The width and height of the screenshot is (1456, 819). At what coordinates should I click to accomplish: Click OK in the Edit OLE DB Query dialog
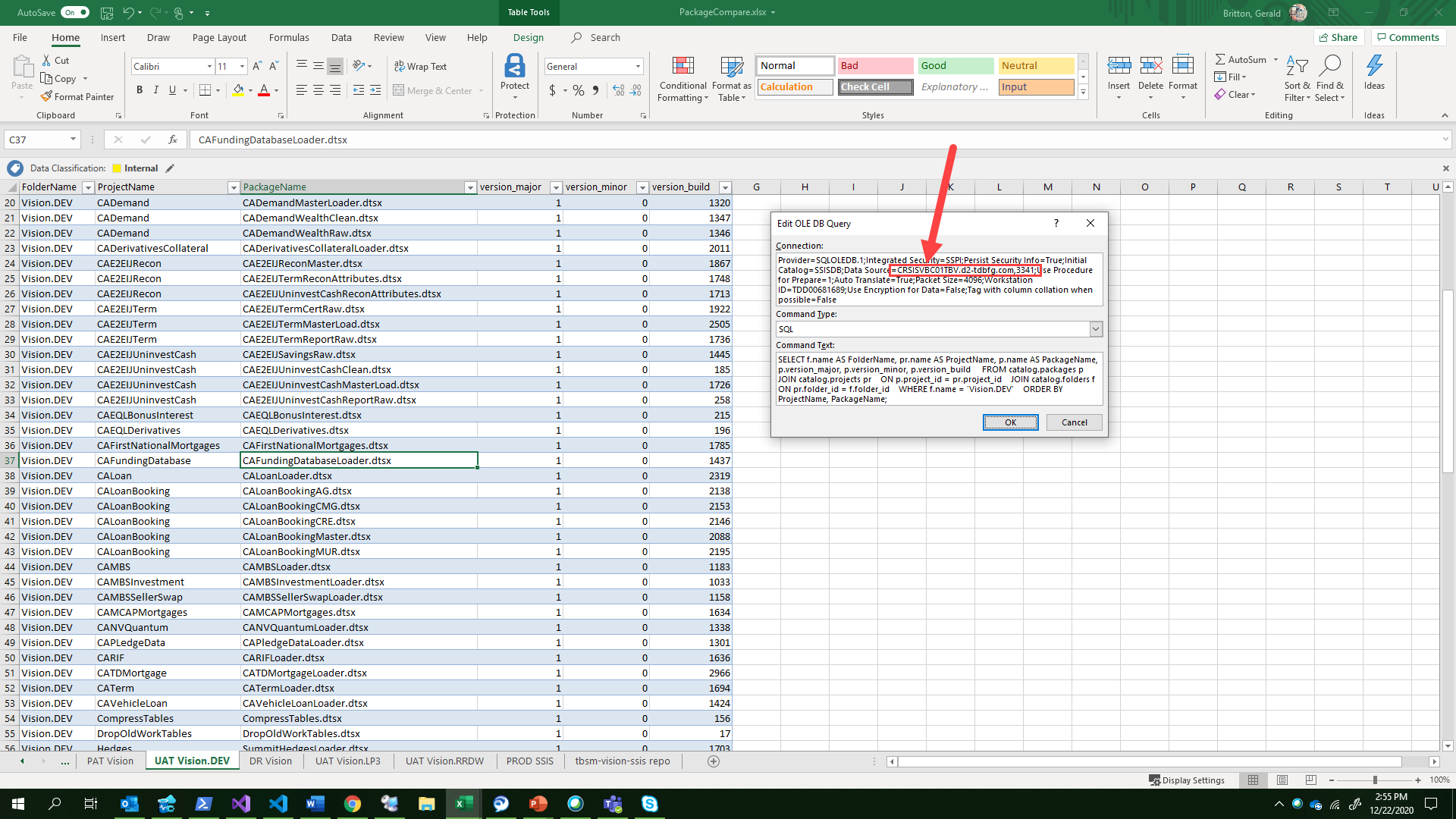1011,422
